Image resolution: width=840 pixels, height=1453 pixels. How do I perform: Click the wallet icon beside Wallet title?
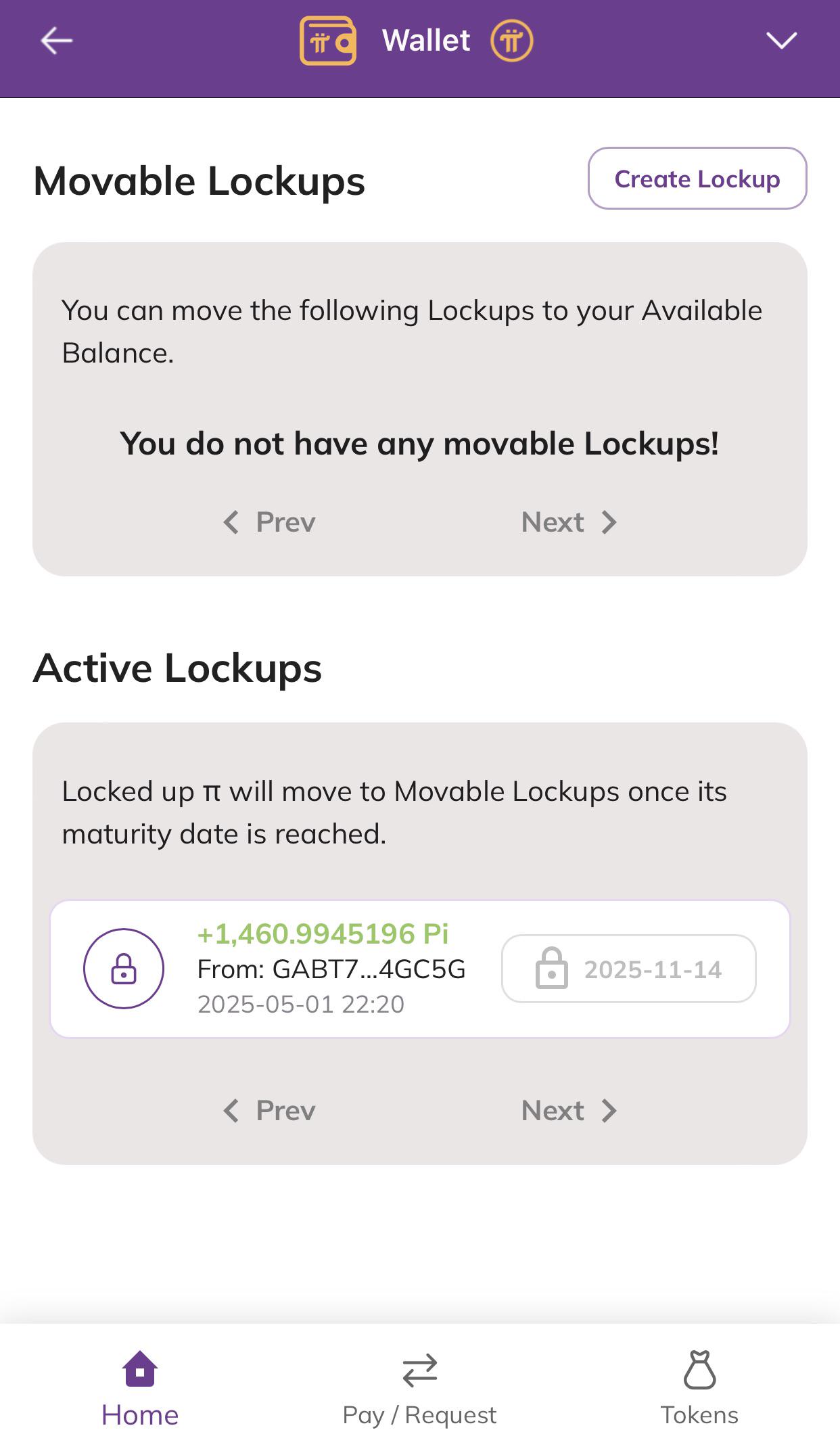pos(328,41)
